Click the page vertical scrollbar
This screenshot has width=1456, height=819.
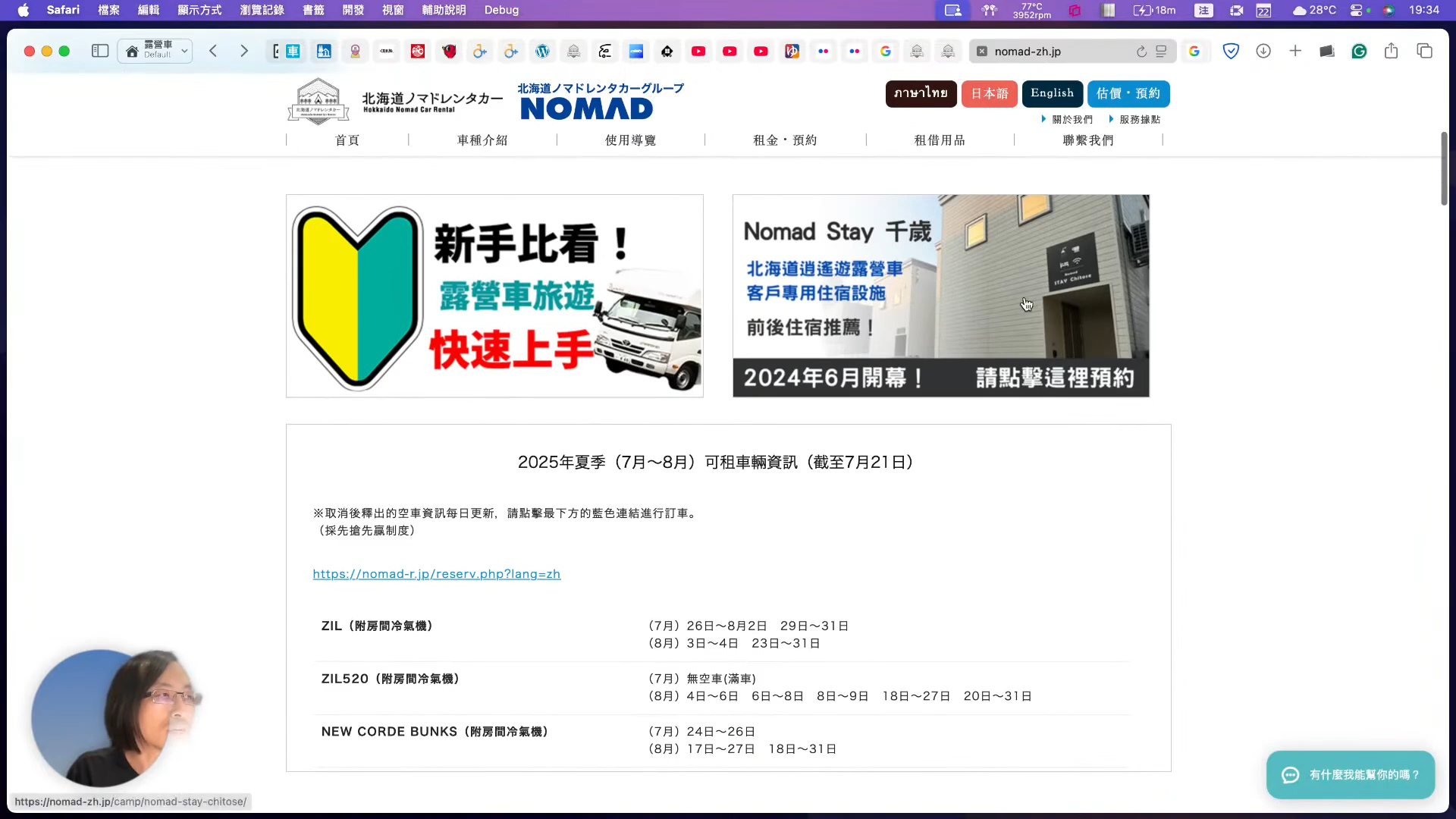tap(1444, 168)
